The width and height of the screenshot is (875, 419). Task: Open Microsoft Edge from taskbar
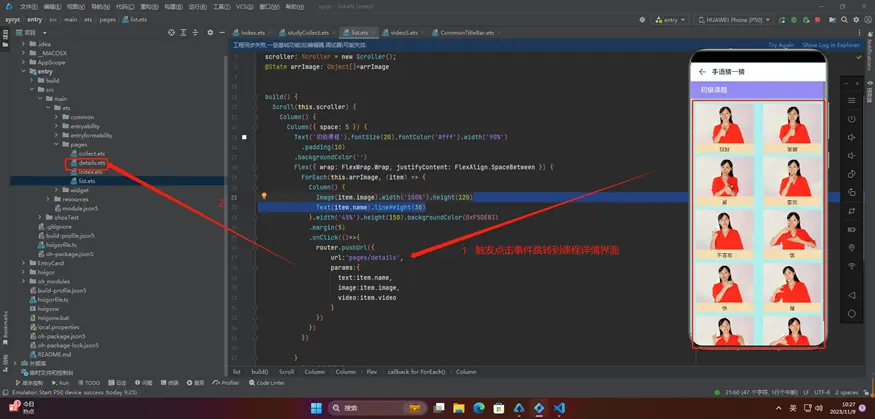point(479,408)
